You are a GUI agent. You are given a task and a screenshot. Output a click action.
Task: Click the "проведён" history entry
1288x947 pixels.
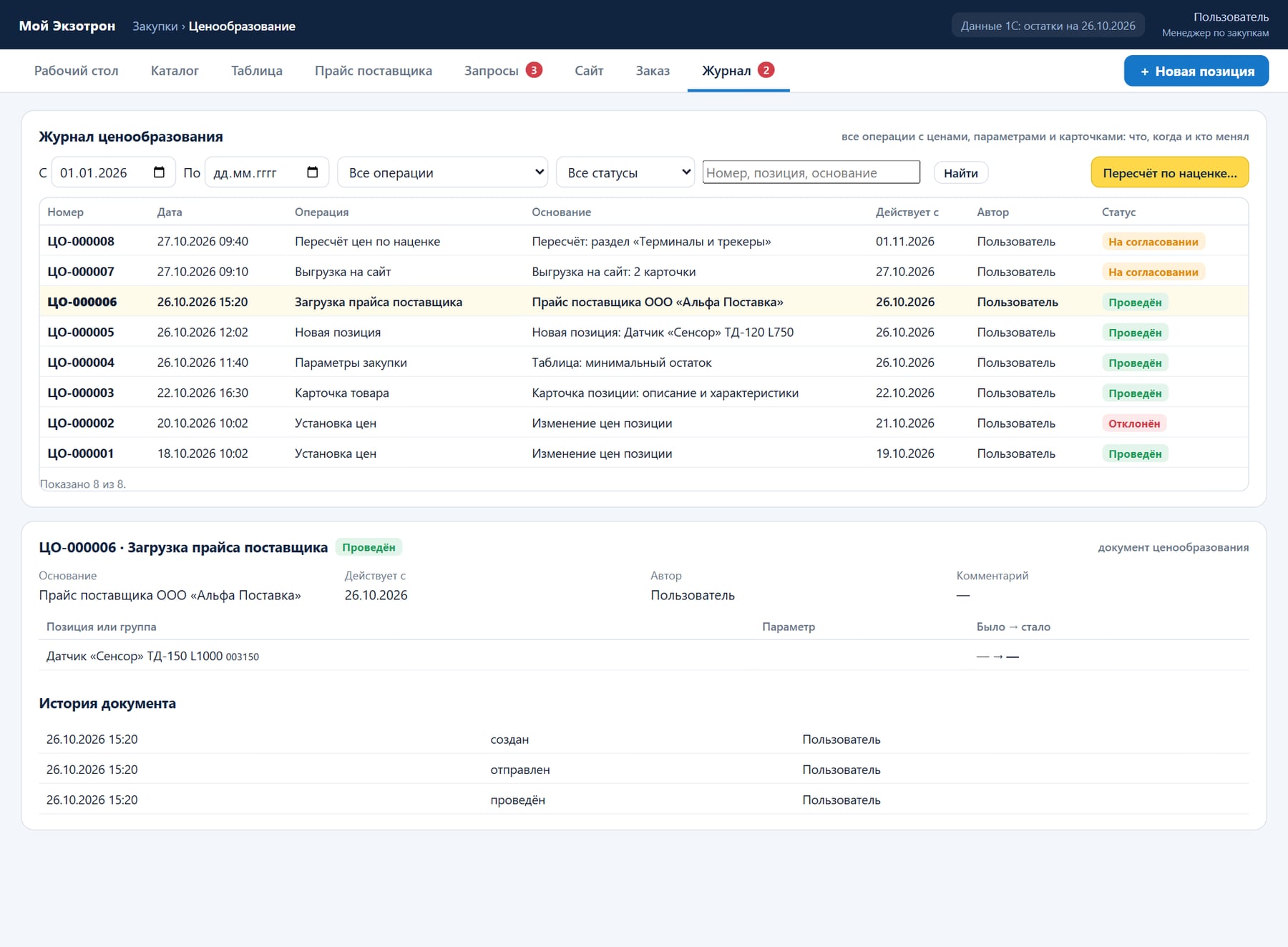(518, 800)
